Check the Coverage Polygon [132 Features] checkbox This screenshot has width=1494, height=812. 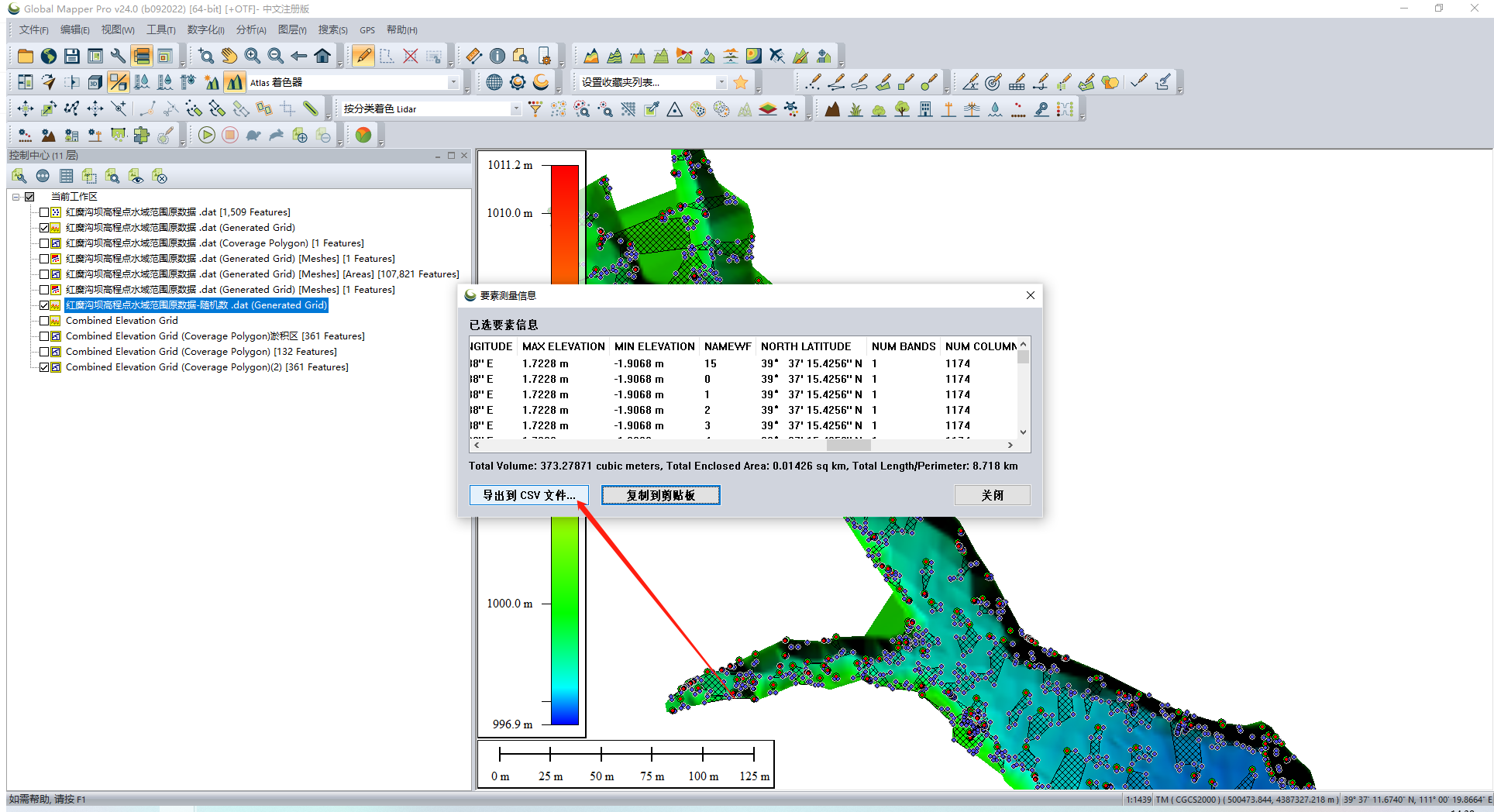[44, 352]
